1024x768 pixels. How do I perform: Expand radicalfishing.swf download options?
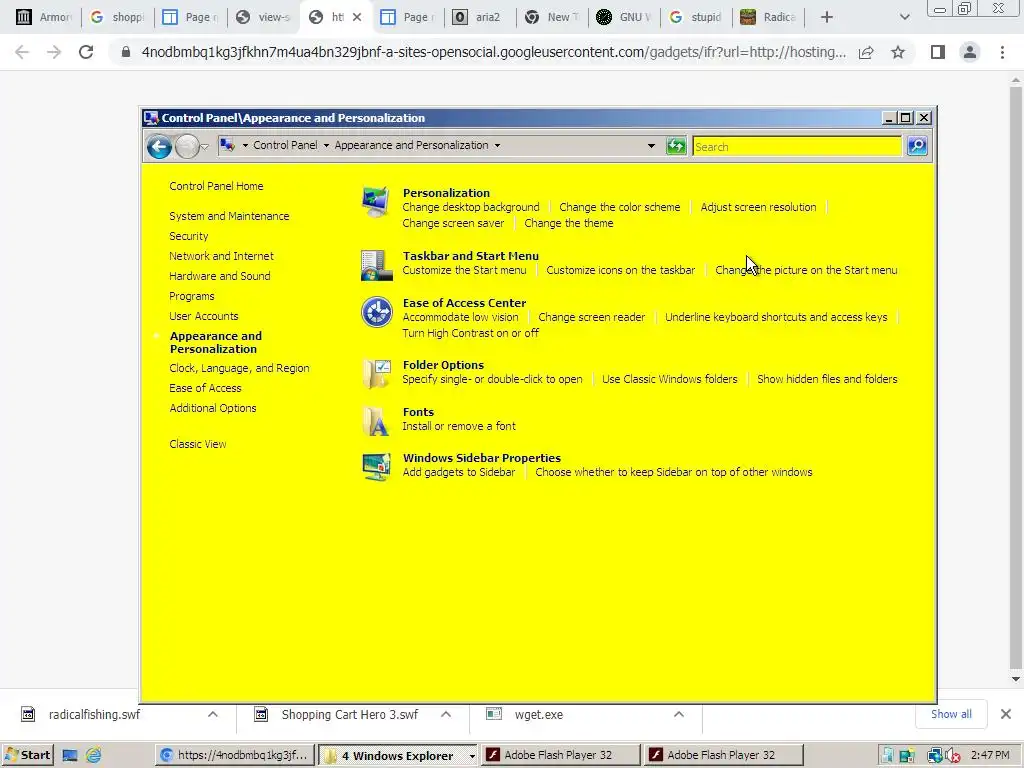pos(213,714)
